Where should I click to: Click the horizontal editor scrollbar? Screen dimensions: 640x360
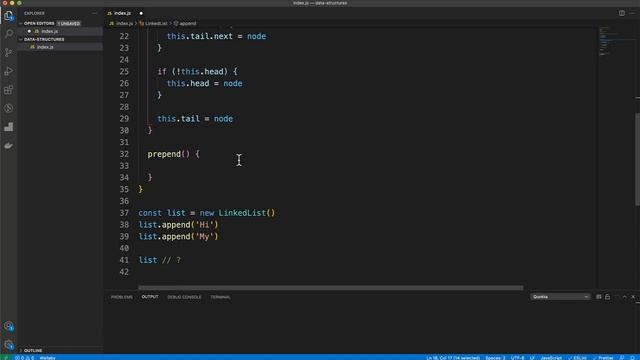pyautogui.click(x=331, y=288)
